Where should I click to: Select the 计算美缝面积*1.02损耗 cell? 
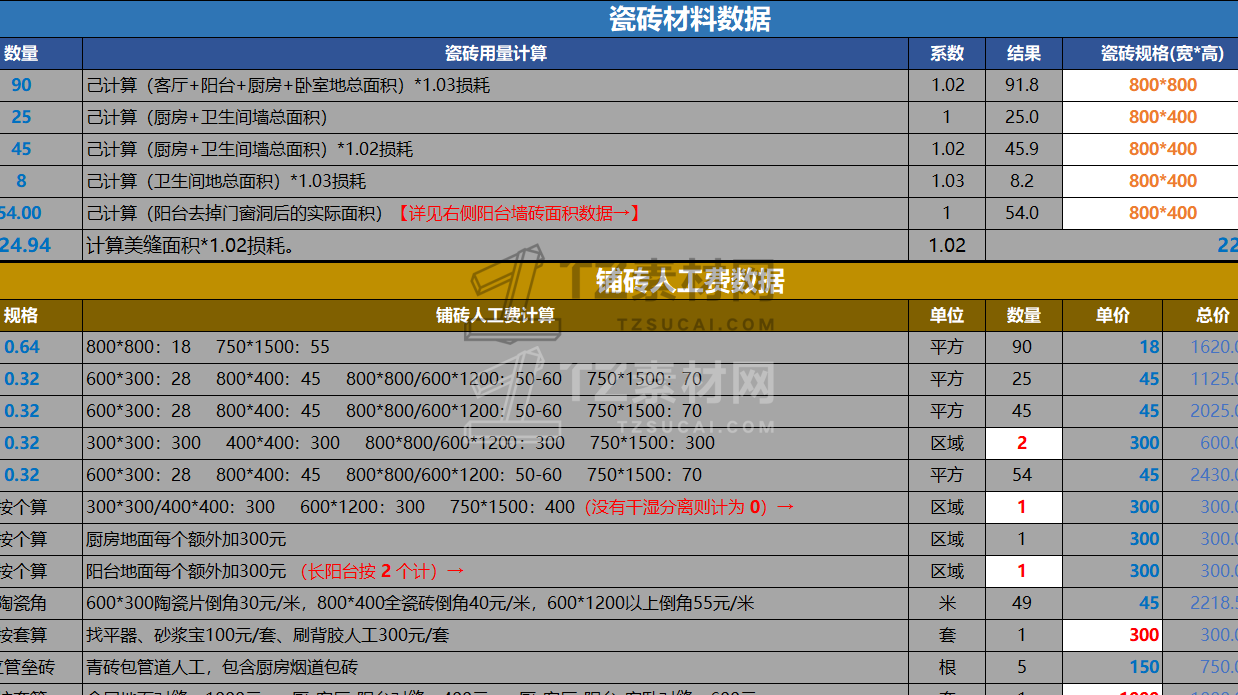tap(496, 245)
